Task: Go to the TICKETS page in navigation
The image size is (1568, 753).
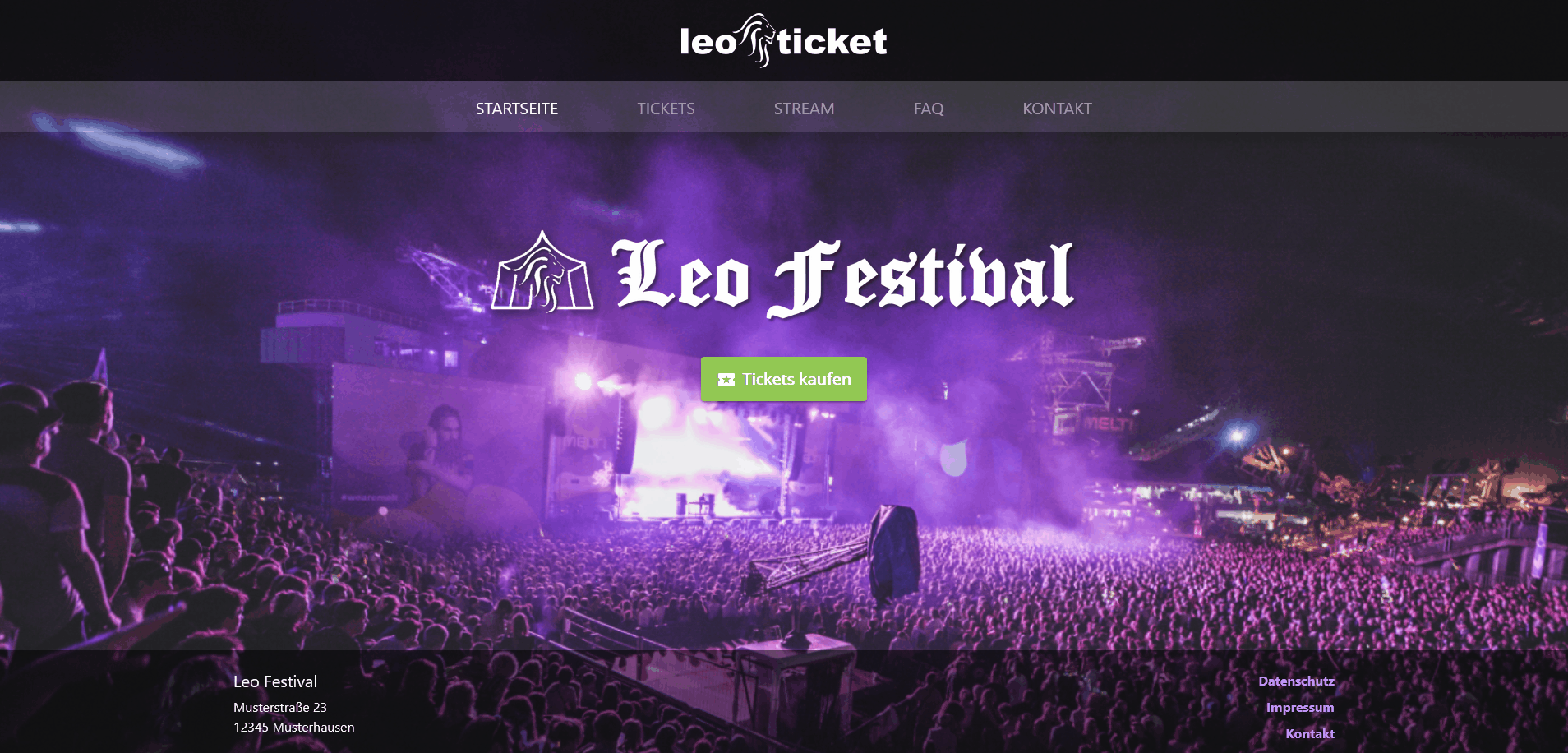Action: click(666, 109)
